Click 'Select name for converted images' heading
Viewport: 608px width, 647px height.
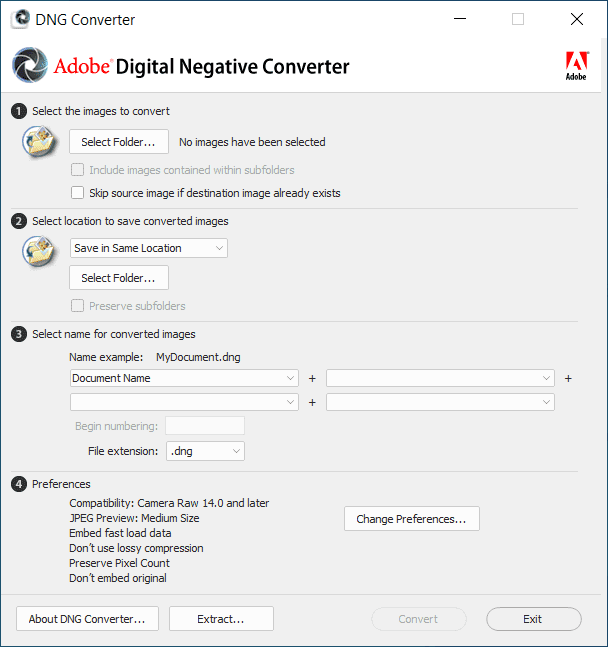point(114,334)
